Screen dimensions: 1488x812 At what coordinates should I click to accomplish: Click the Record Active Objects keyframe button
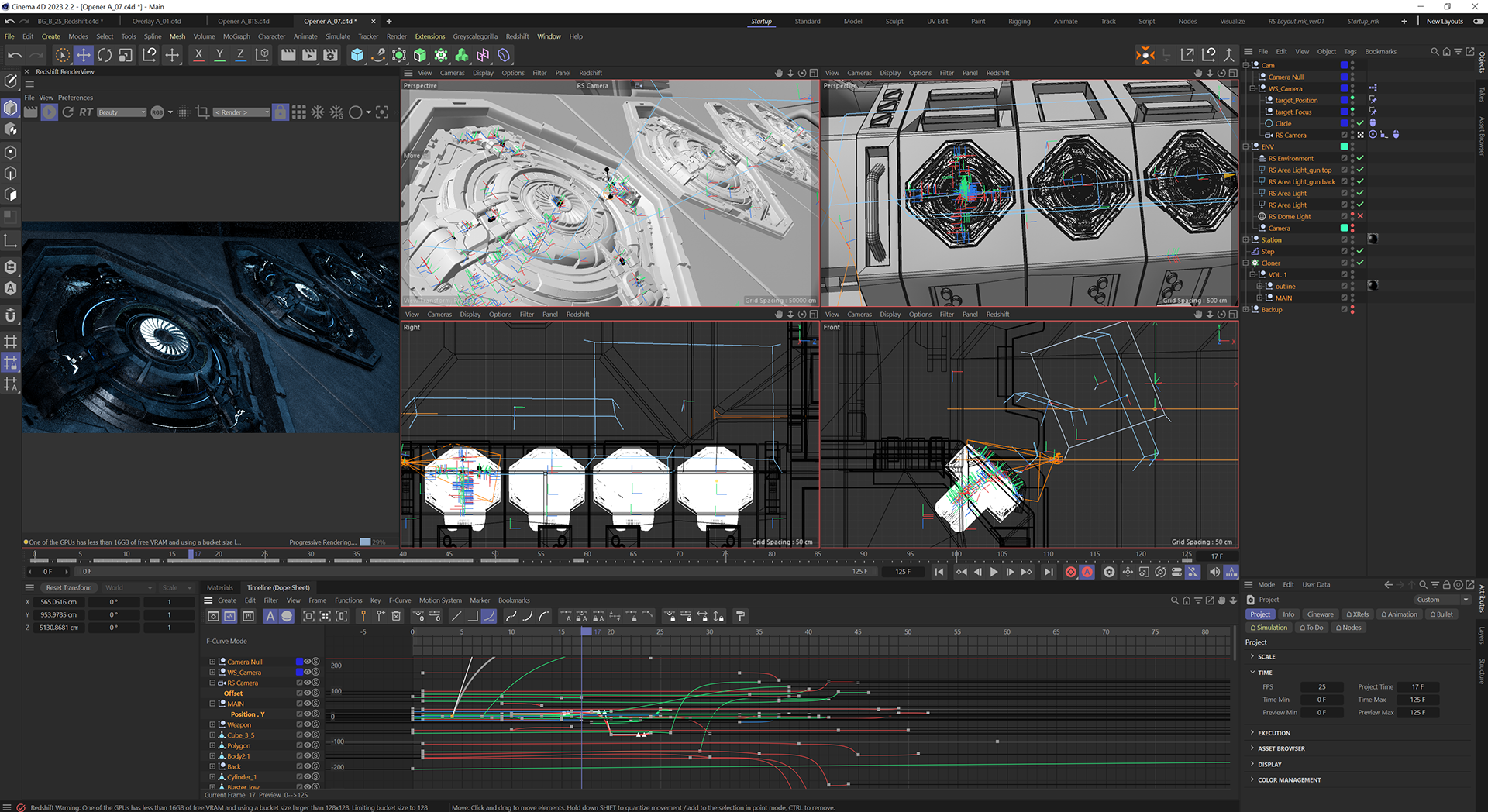1070,572
